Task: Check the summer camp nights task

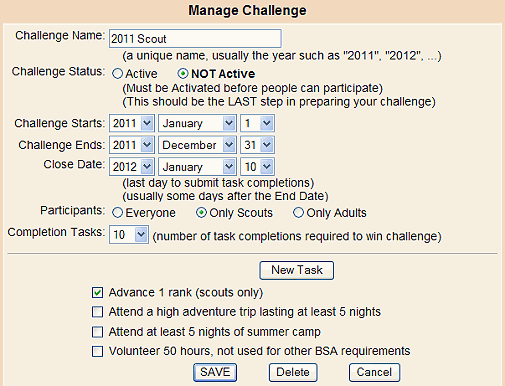Action: click(x=97, y=332)
